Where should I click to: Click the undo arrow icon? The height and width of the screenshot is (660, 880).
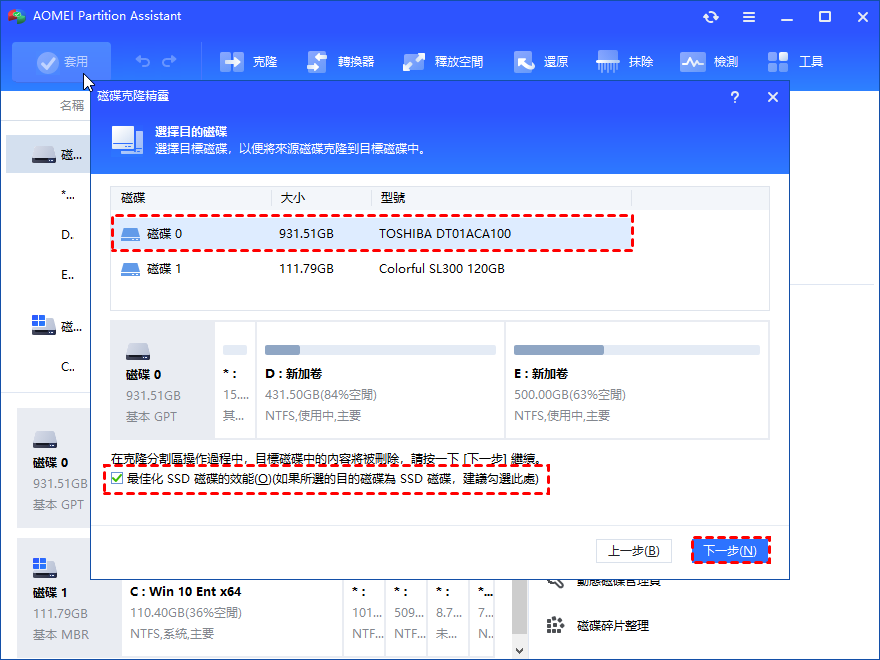click(x=143, y=61)
